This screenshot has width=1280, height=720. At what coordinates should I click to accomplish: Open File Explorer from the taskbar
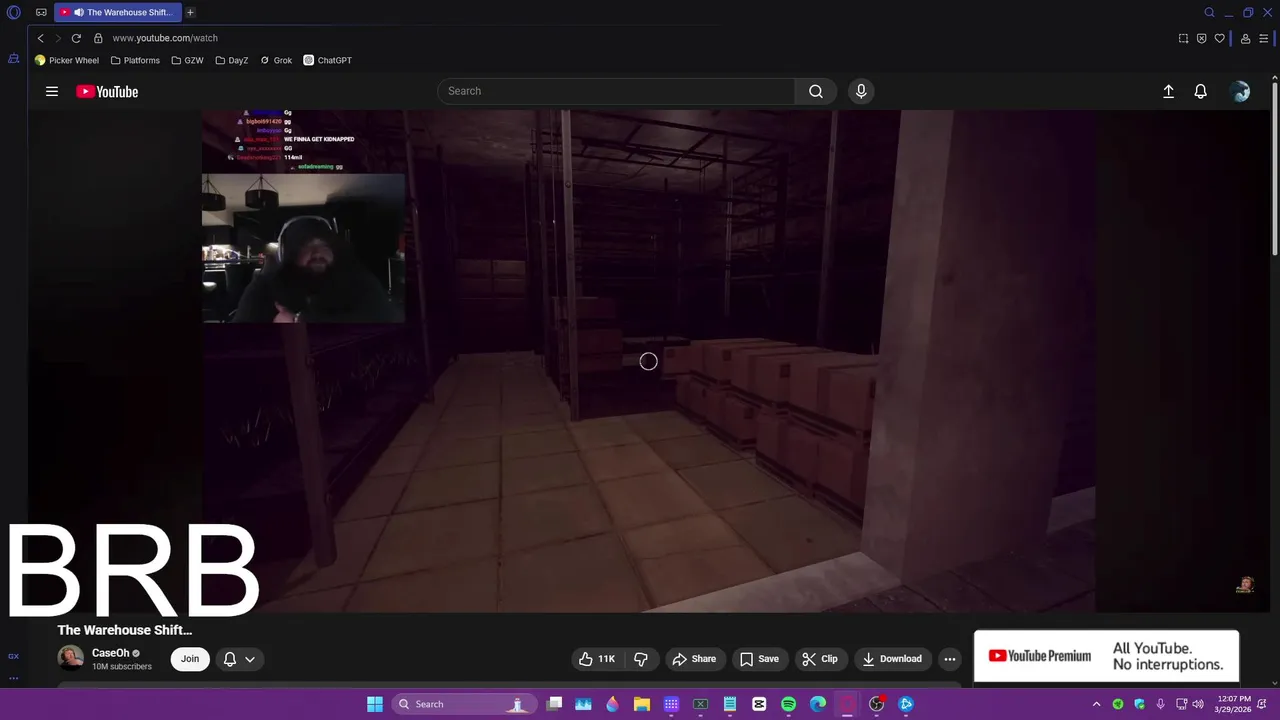pyautogui.click(x=642, y=704)
